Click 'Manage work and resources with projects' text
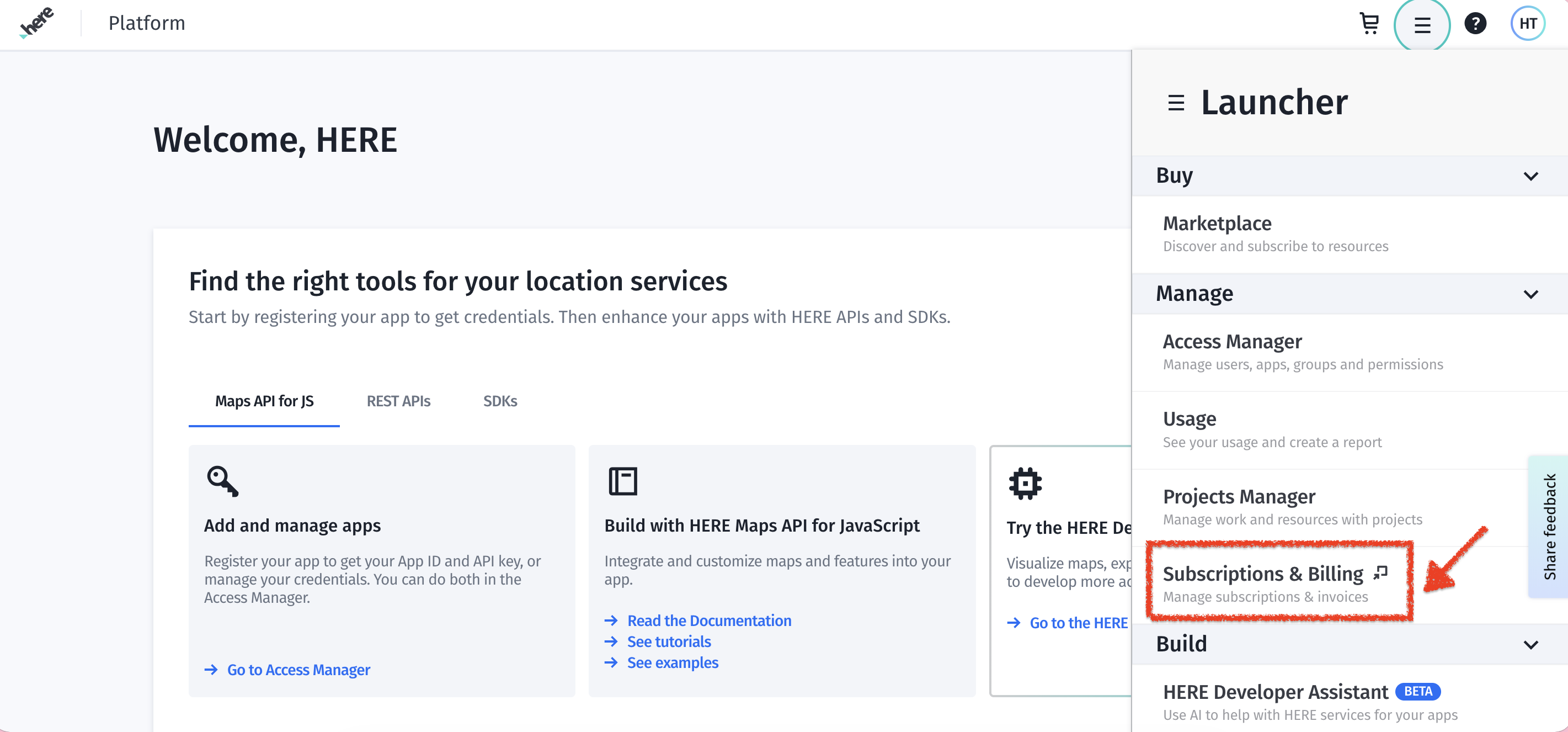1568x732 pixels. tap(1292, 519)
